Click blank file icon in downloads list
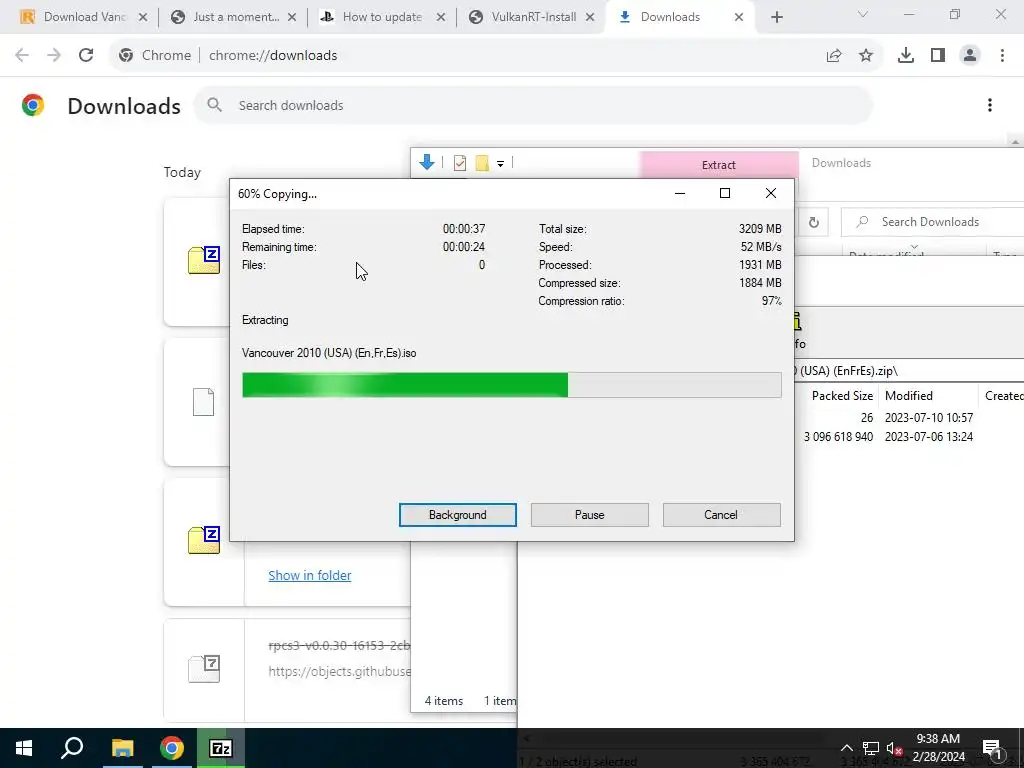Image resolution: width=1024 pixels, height=768 pixels. [204, 402]
